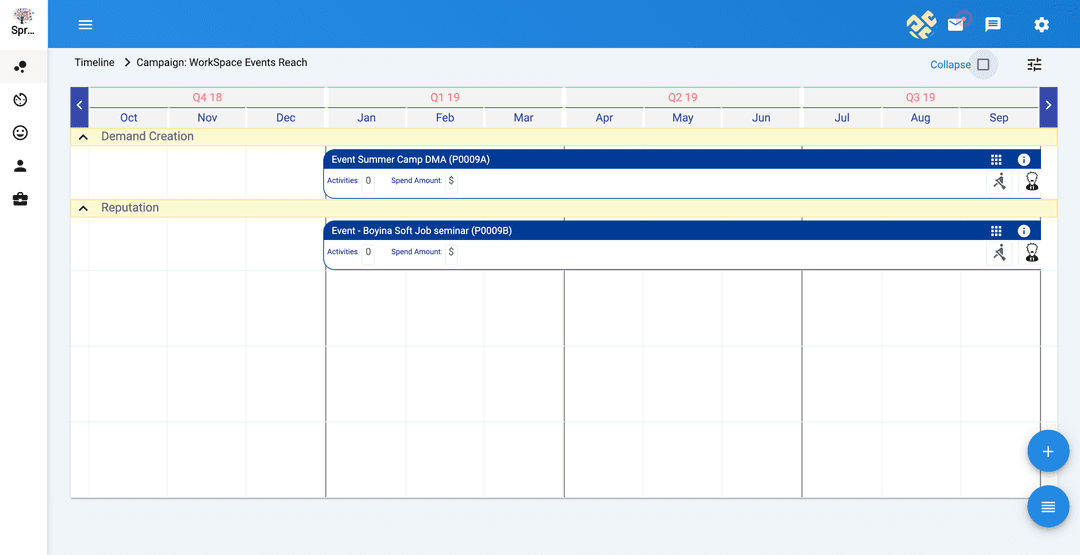
Task: Click Activities count on Summer Camp DMA
Action: click(368, 181)
